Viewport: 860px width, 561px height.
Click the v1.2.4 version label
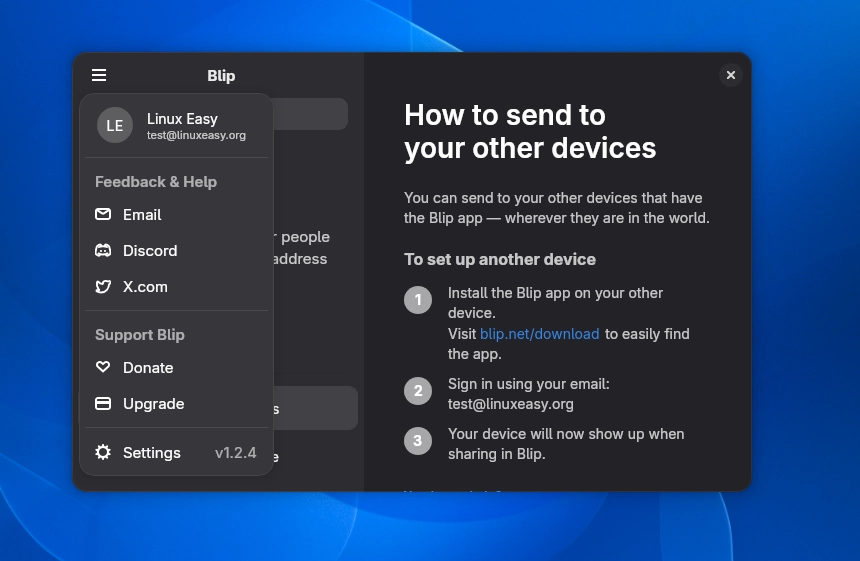pos(236,453)
